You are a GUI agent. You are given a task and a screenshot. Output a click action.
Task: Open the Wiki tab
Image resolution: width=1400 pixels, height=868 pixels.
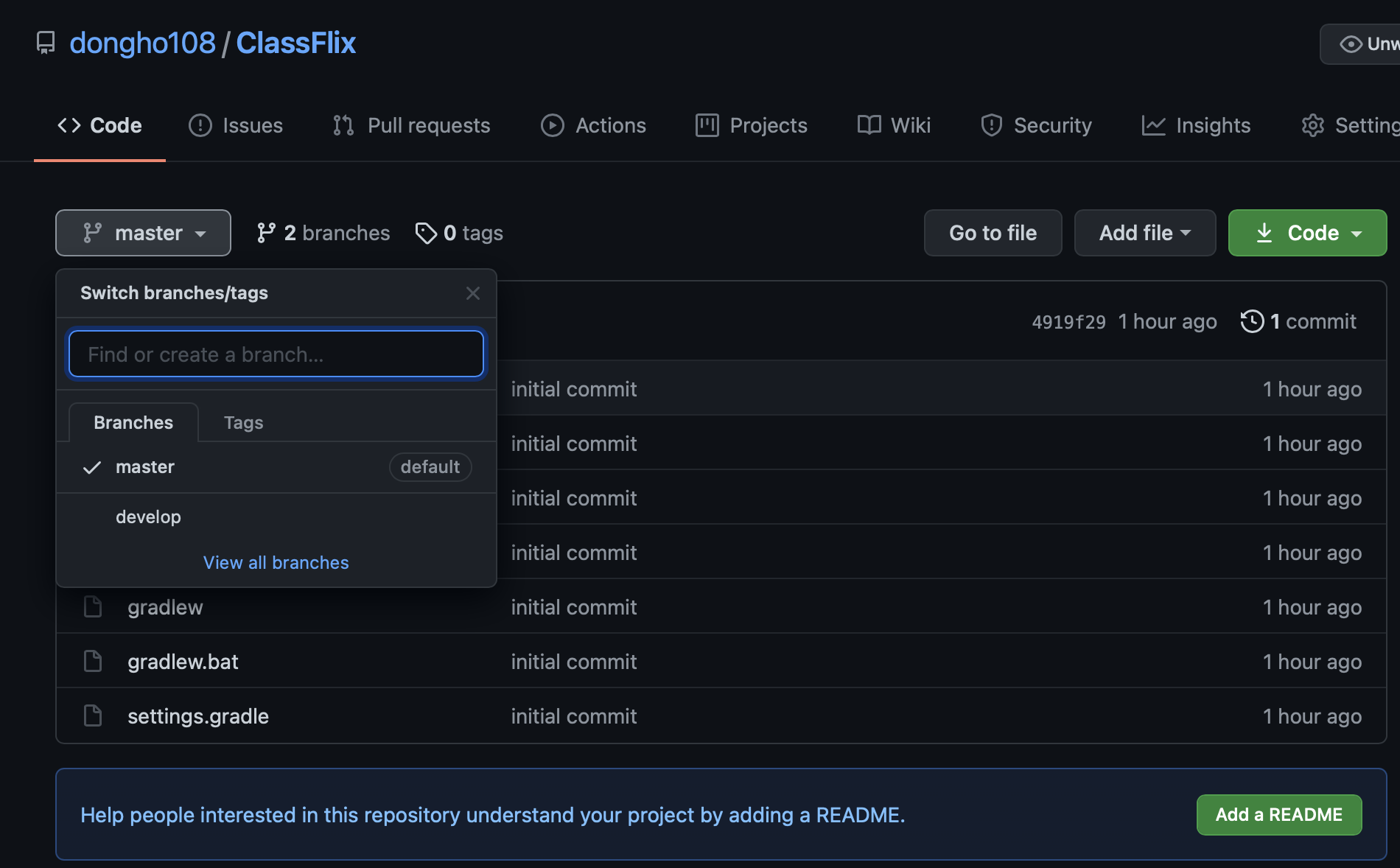pyautogui.click(x=894, y=125)
